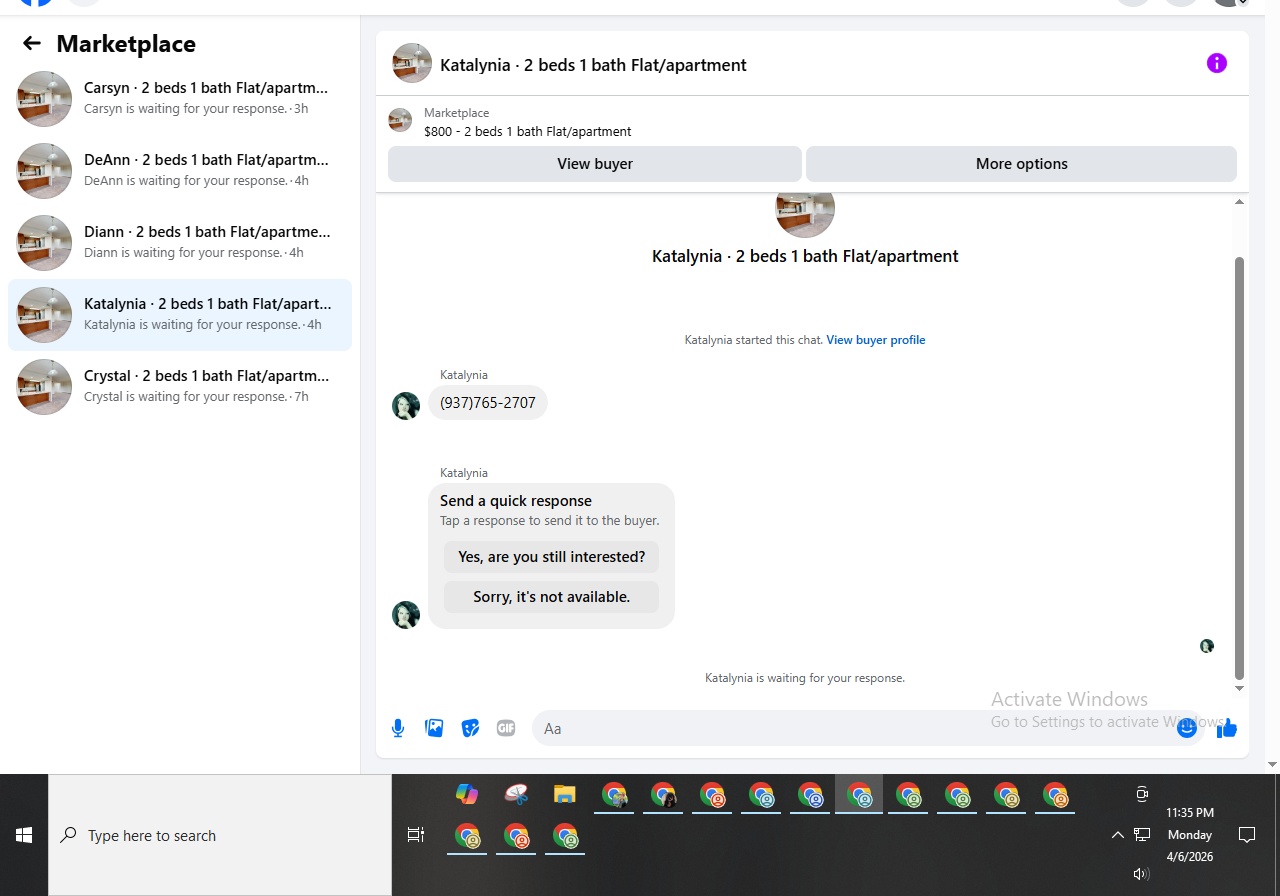The height and width of the screenshot is (896, 1280).
Task: Open Task View on the taskbar
Action: click(416, 834)
